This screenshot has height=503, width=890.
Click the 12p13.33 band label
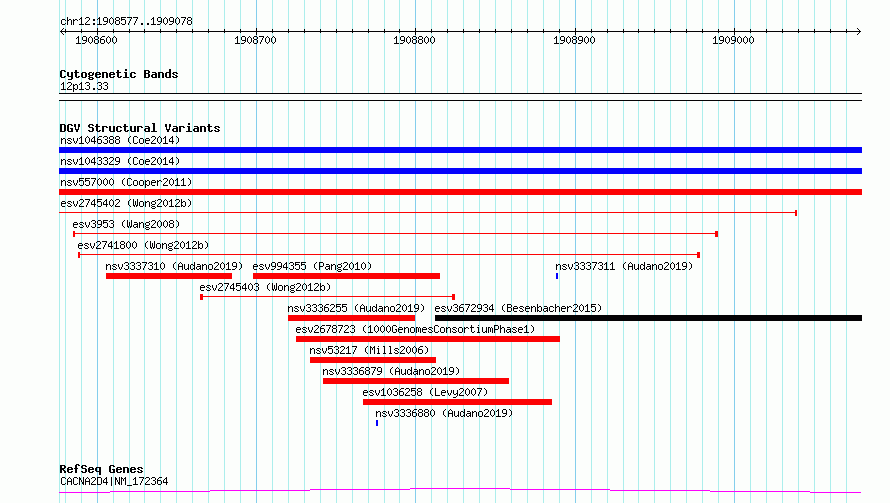tap(84, 86)
